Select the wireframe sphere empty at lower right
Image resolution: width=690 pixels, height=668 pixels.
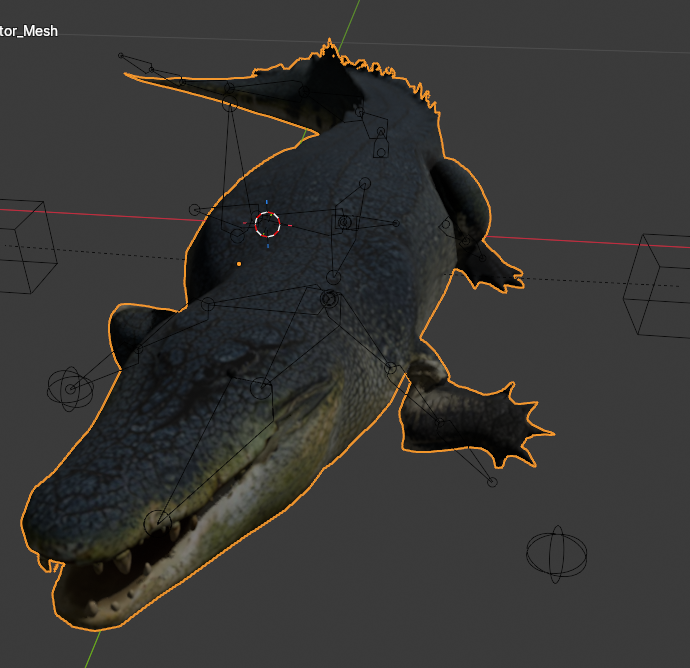[x=557, y=554]
